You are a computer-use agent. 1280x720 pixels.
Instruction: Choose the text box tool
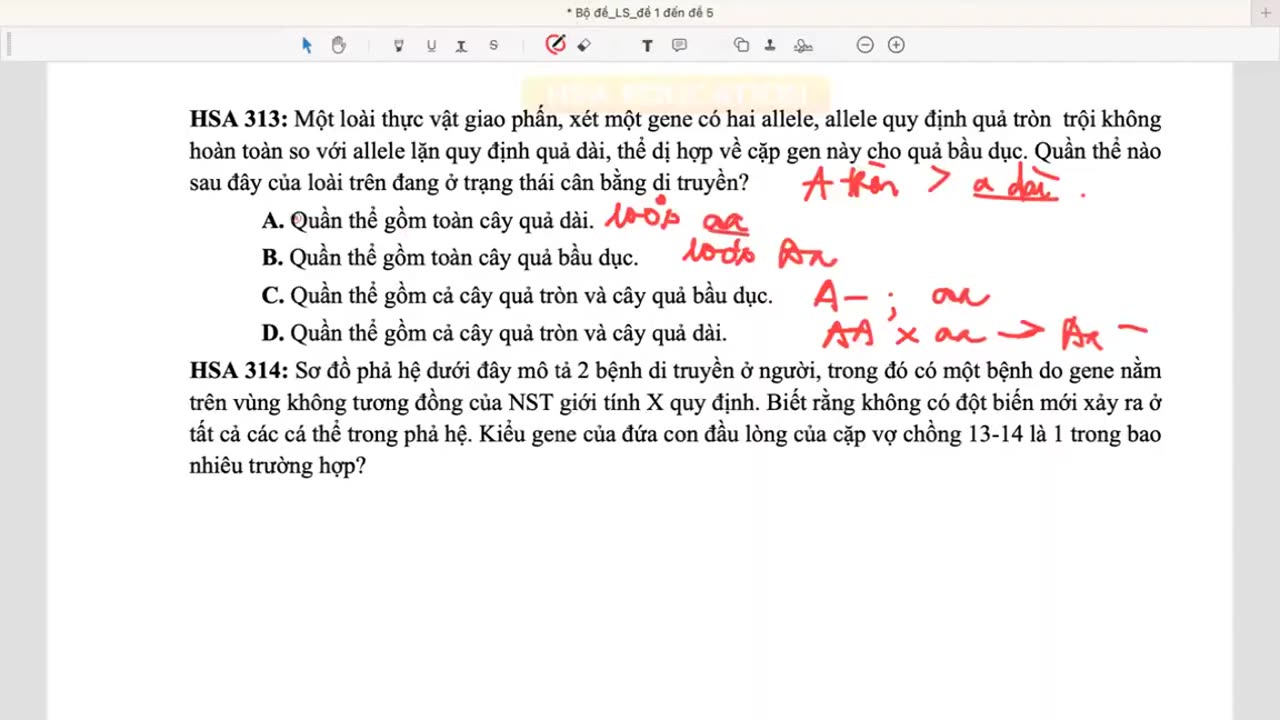pyautogui.click(x=647, y=45)
